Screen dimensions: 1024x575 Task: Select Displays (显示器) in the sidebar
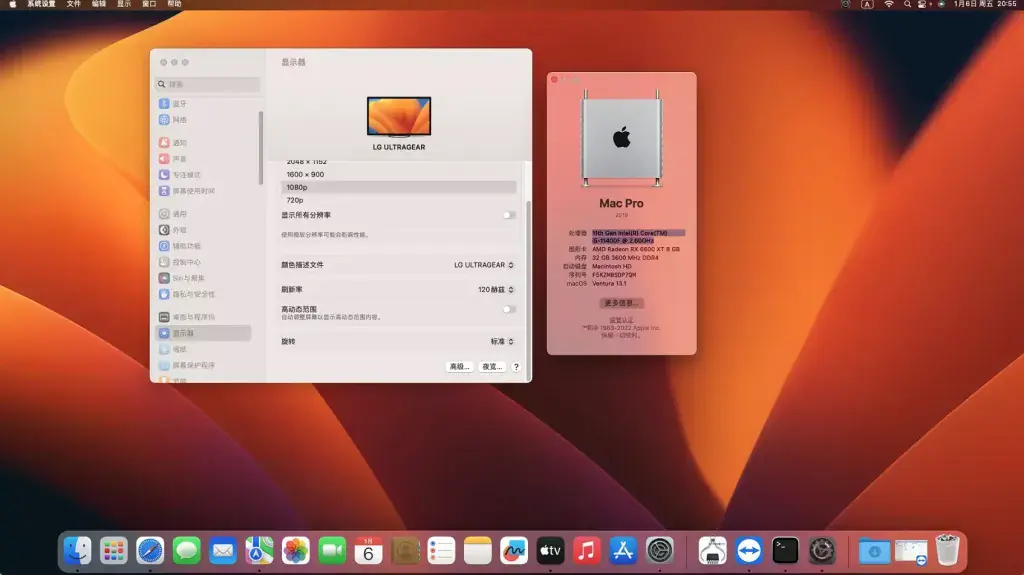(204, 333)
